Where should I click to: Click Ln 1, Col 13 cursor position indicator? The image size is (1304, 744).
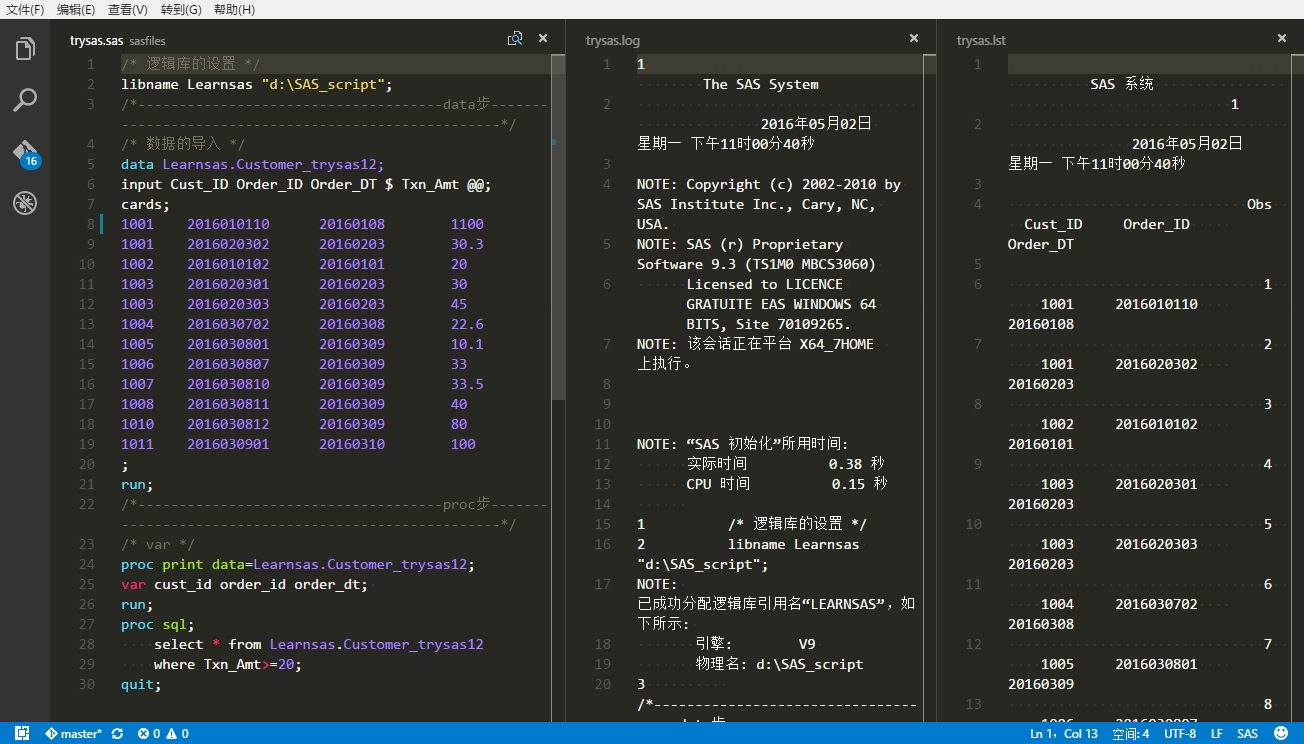[x=1064, y=733]
